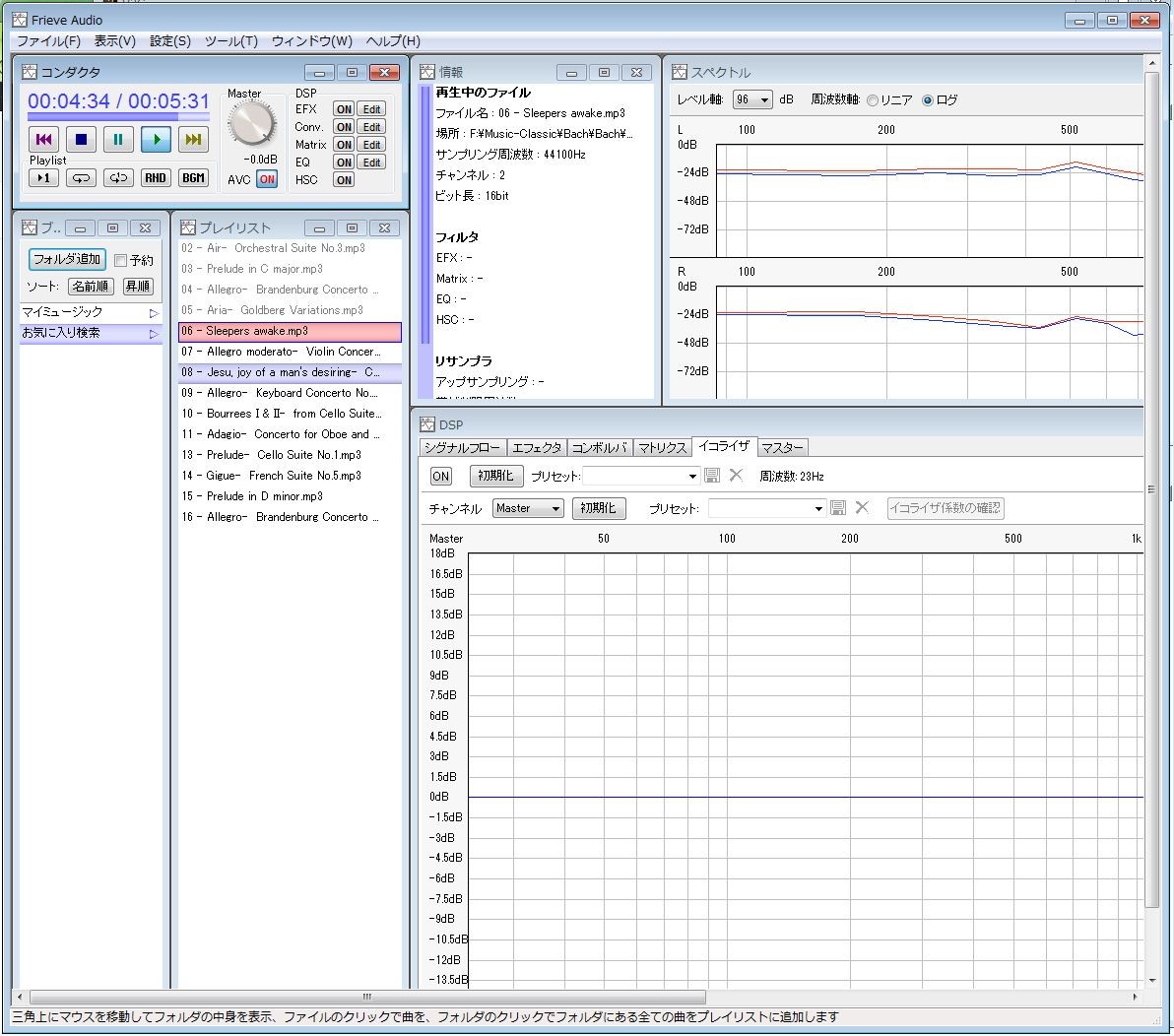
Task: Click the Master volume knob
Action: (251, 123)
